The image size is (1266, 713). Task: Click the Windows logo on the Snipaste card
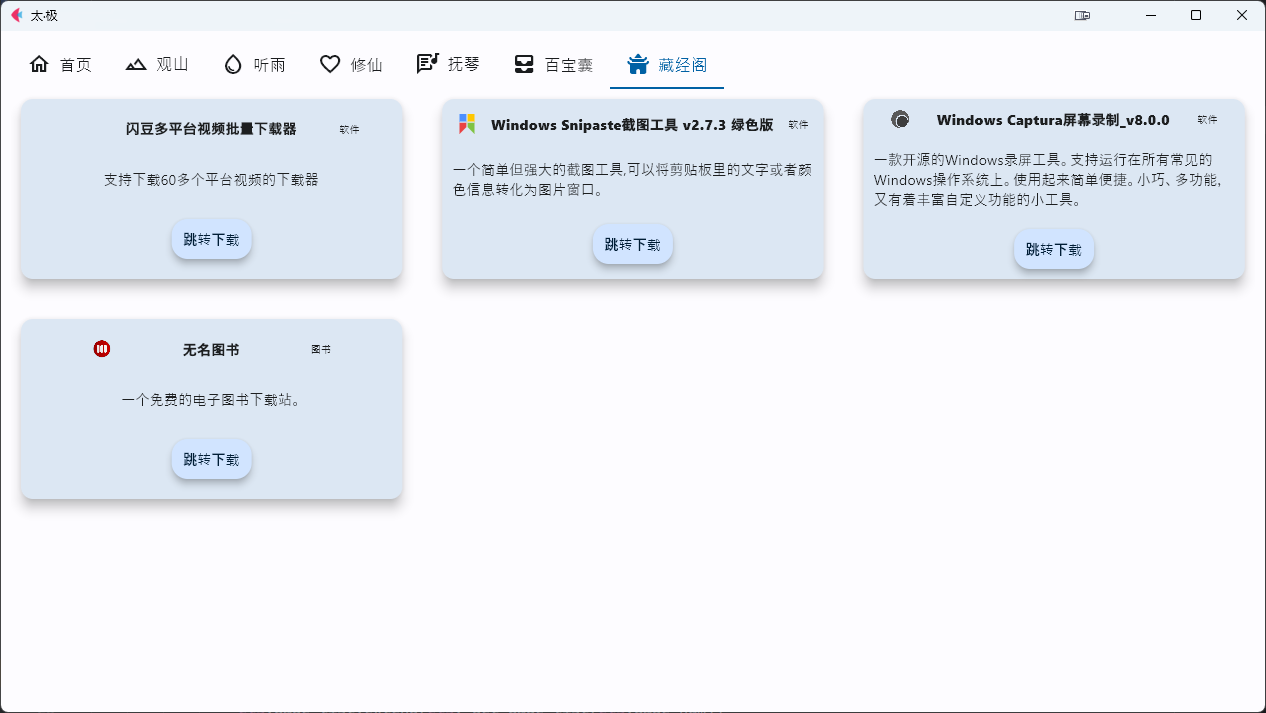pyautogui.click(x=466, y=122)
